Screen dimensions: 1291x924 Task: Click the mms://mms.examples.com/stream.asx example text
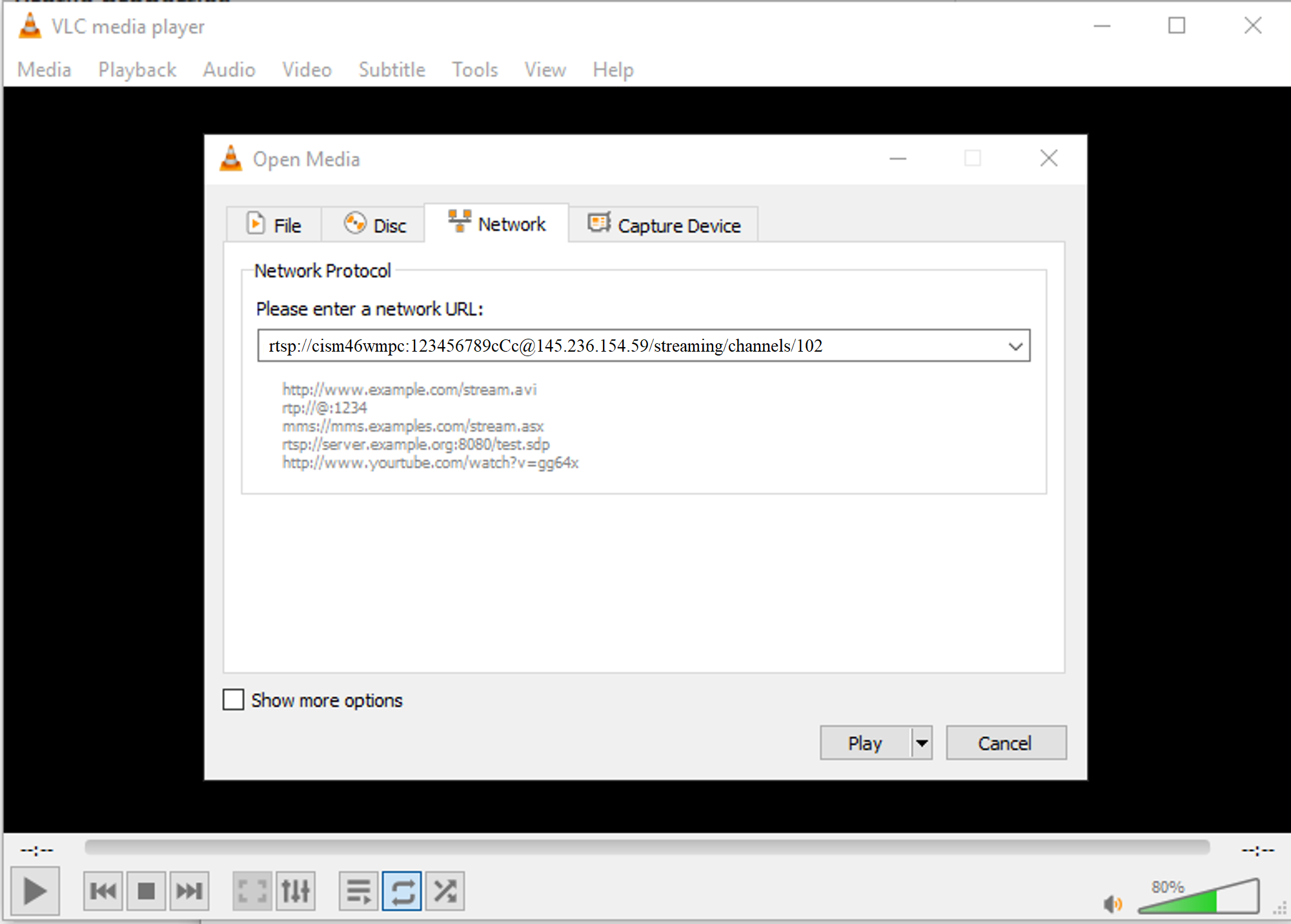click(x=413, y=426)
